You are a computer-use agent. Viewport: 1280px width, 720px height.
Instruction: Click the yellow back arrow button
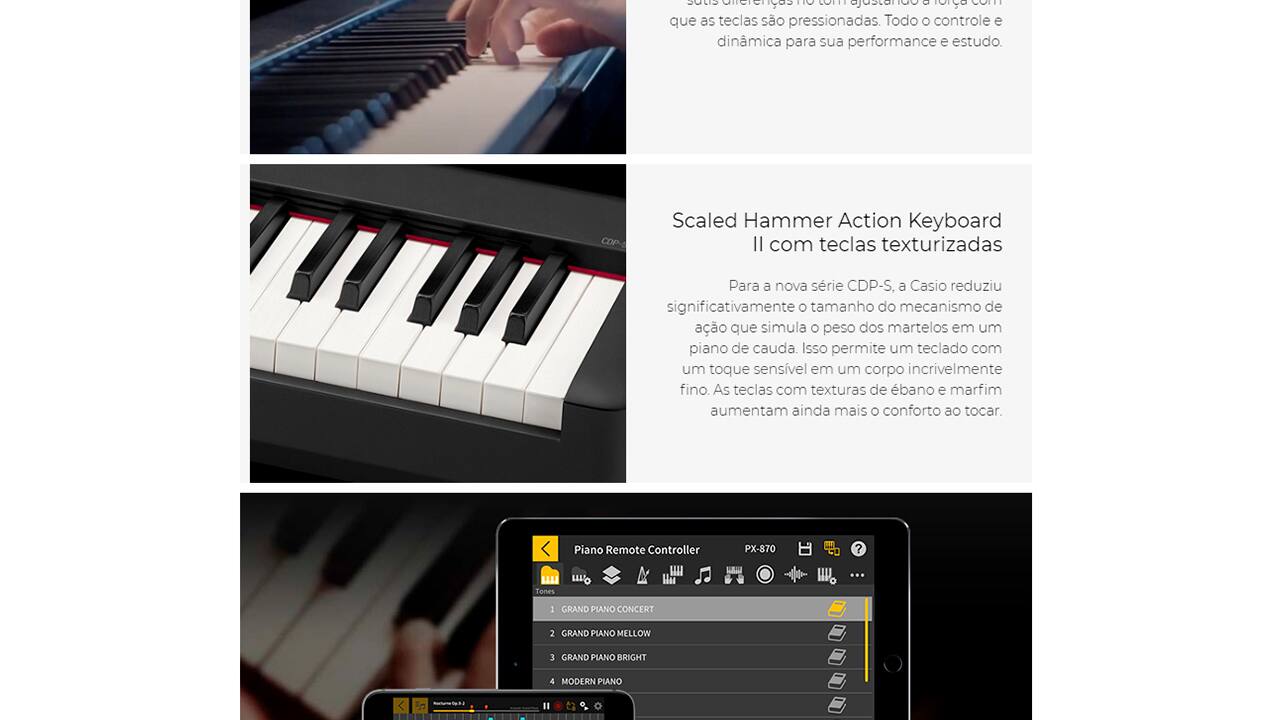click(x=546, y=549)
